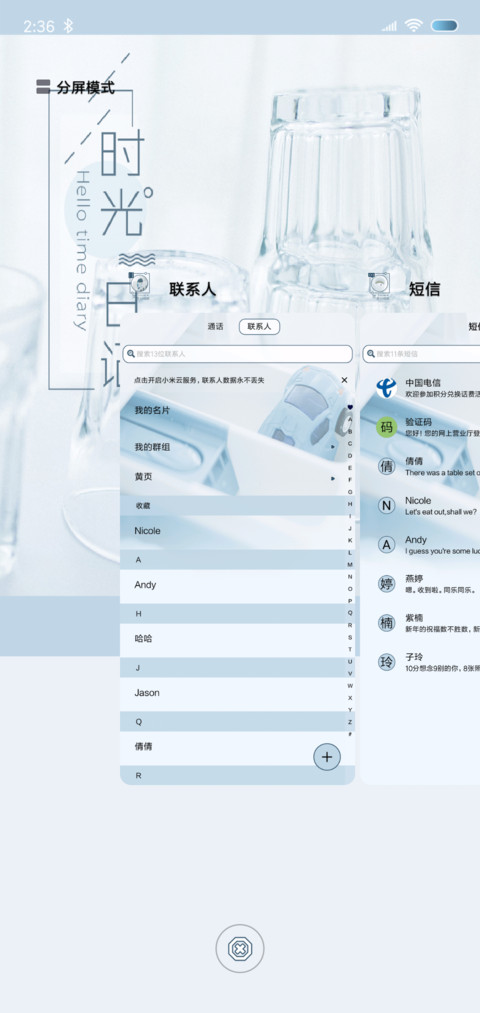Image resolution: width=480 pixels, height=1013 pixels.
Task: Tap the 楠 avatar in messages
Action: [x=386, y=623]
